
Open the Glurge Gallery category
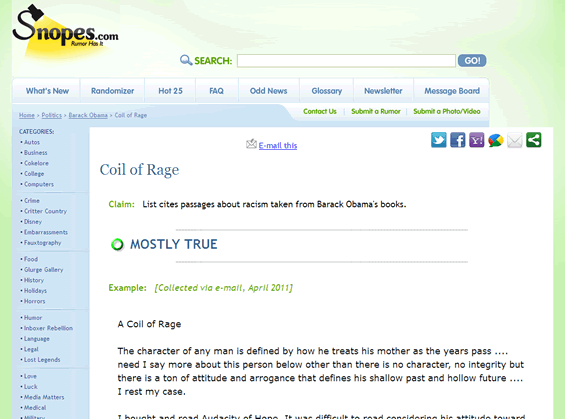point(44,269)
